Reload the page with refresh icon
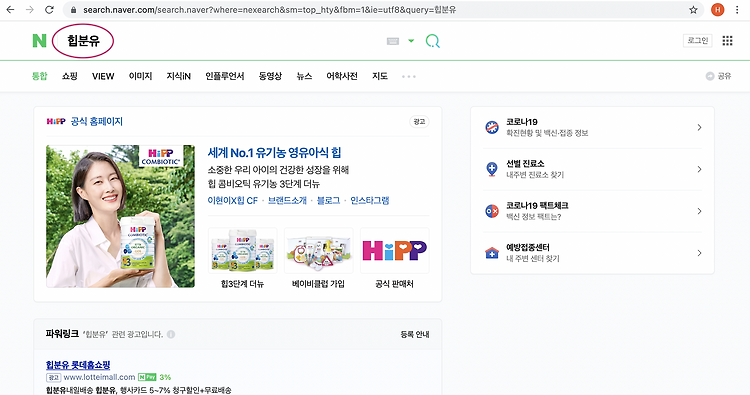750x395 pixels. click(49, 10)
